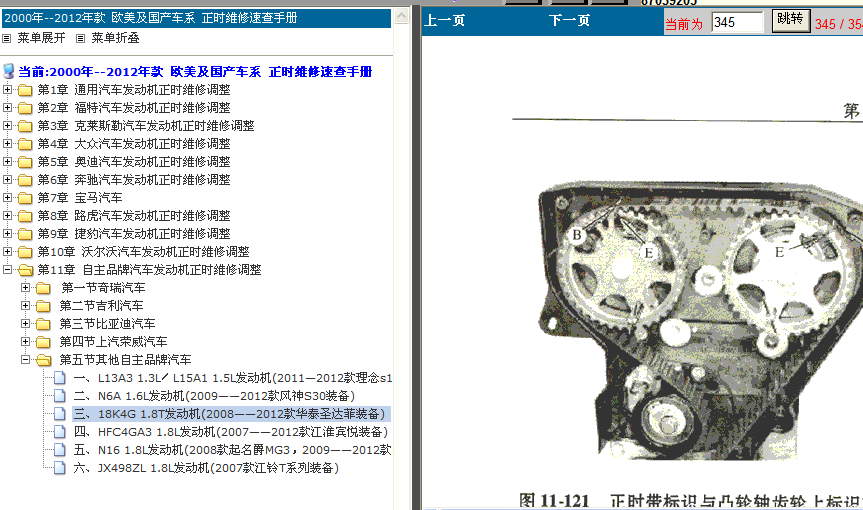The width and height of the screenshot is (863, 510).
Task: Go to next page with 下一页
Action: [569, 21]
